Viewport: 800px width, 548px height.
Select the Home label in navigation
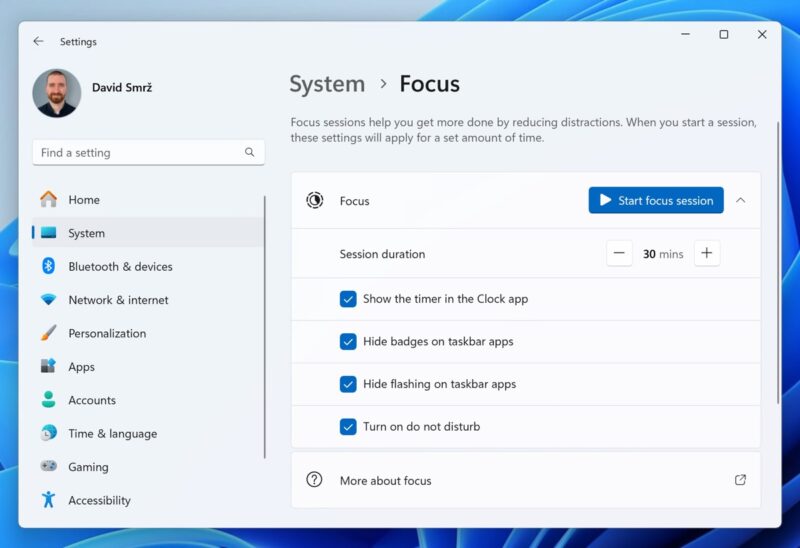pyautogui.click(x=84, y=200)
